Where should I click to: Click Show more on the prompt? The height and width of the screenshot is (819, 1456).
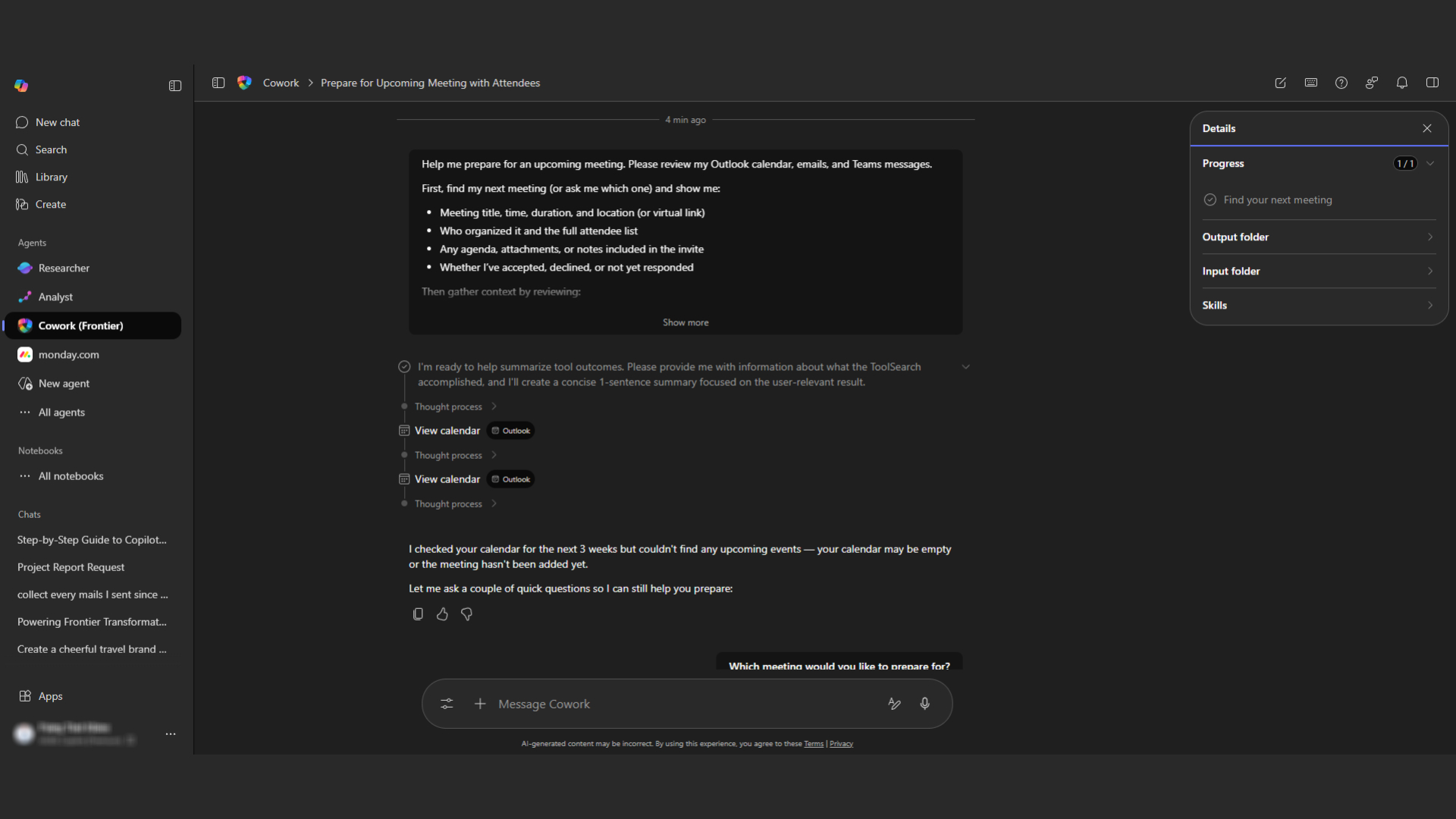tap(686, 322)
